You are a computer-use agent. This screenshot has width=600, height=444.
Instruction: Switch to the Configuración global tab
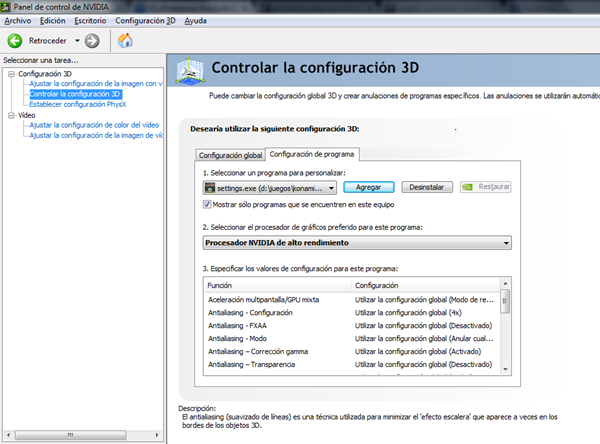[230, 155]
